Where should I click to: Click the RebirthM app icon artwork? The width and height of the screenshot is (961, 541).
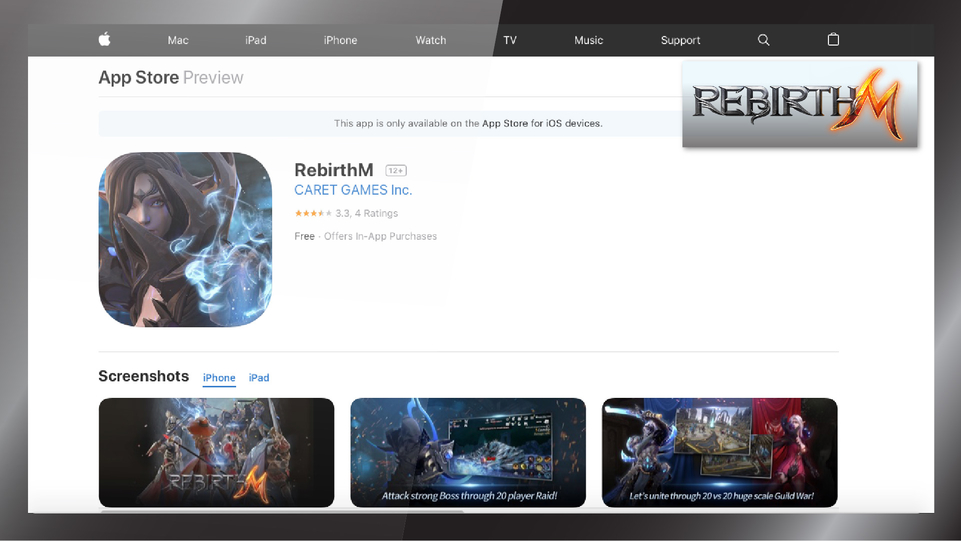pyautogui.click(x=185, y=240)
